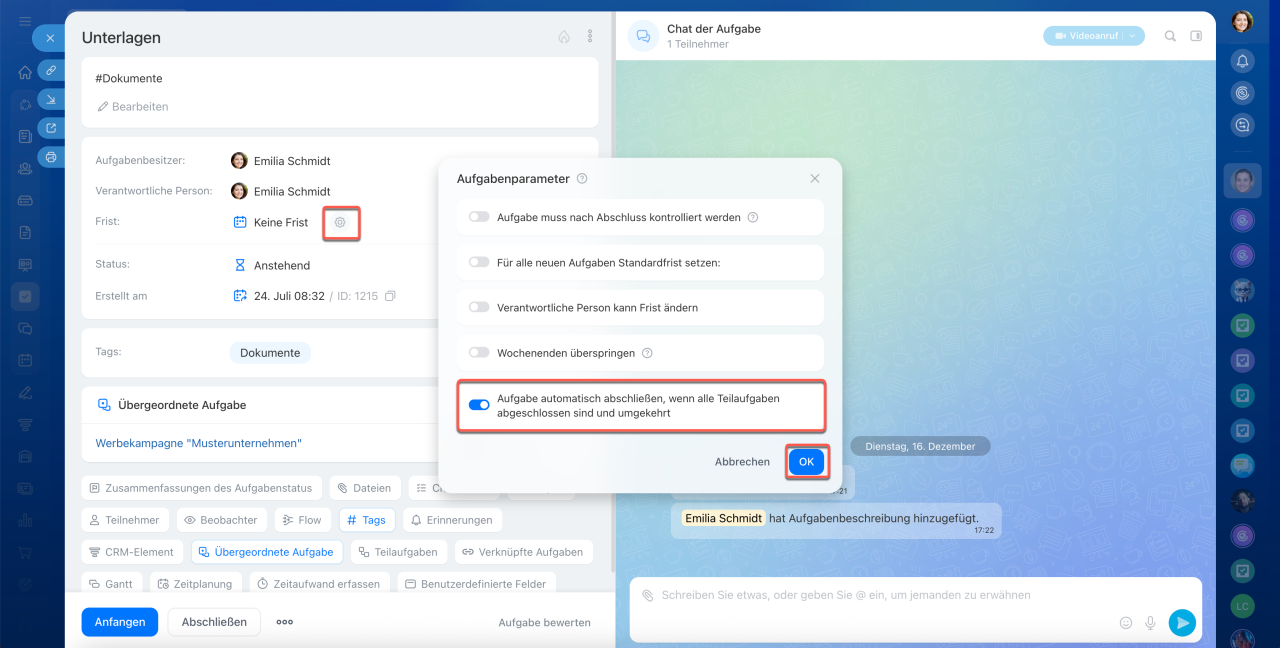Viewport: 1280px width, 648px height.
Task: Open the chat search icon in right bar
Action: (1242, 125)
